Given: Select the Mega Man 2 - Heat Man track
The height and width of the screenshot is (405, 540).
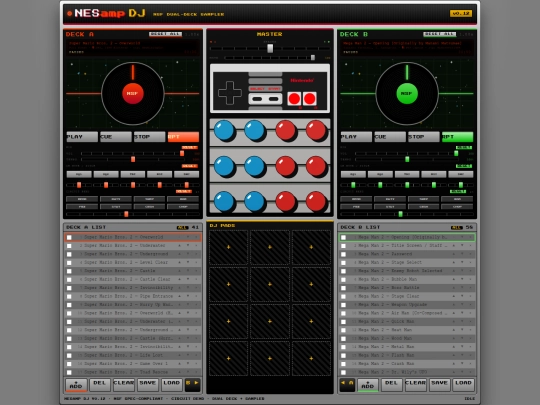Looking at the screenshot, I should pyautogui.click(x=407, y=330).
